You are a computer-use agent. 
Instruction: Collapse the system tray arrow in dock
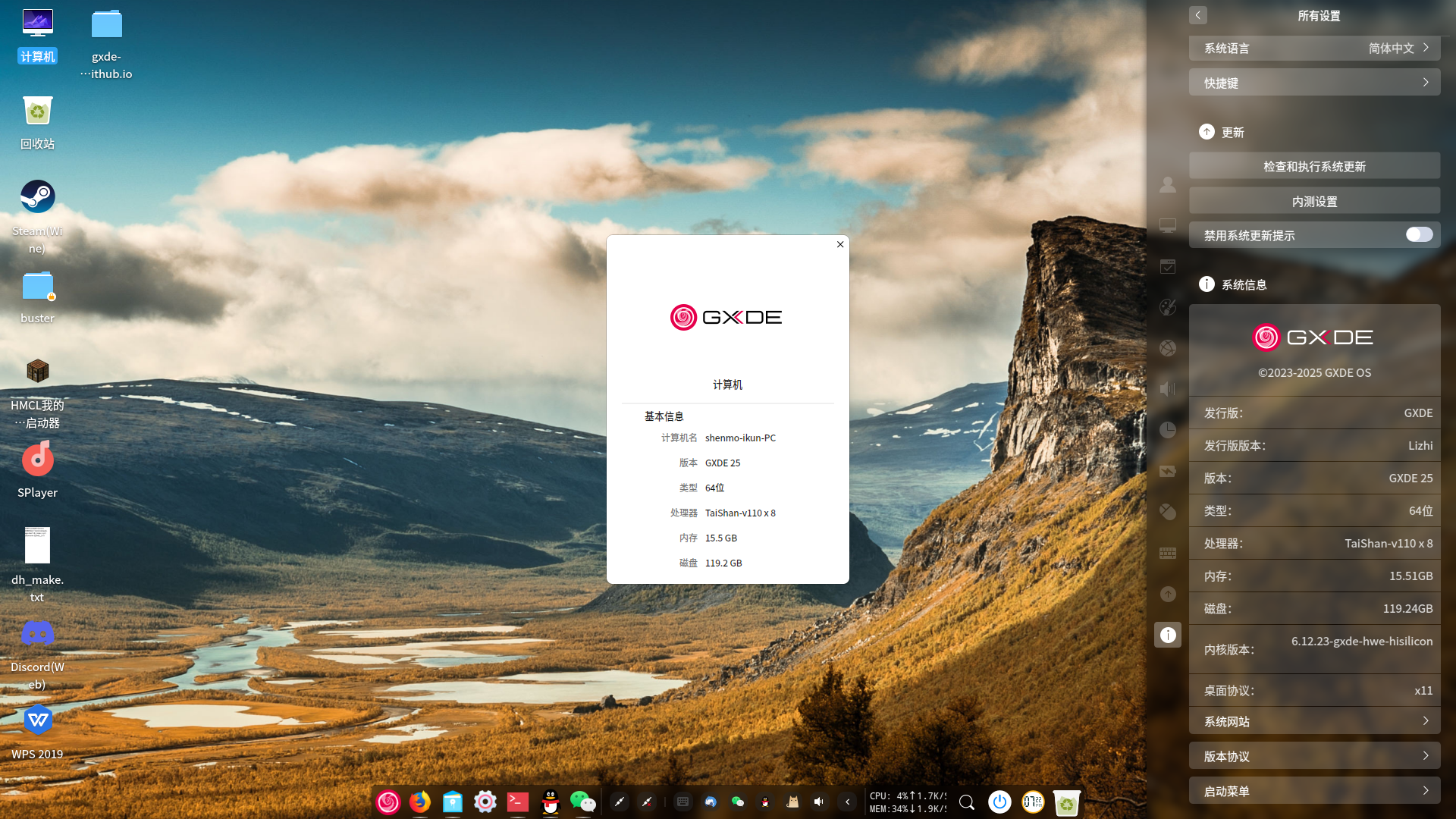(x=847, y=802)
